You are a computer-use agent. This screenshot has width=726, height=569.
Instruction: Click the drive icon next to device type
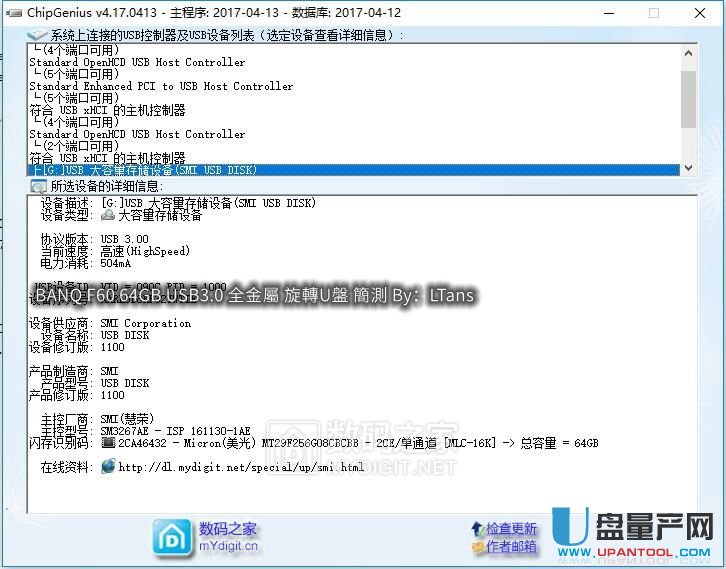click(x=108, y=215)
